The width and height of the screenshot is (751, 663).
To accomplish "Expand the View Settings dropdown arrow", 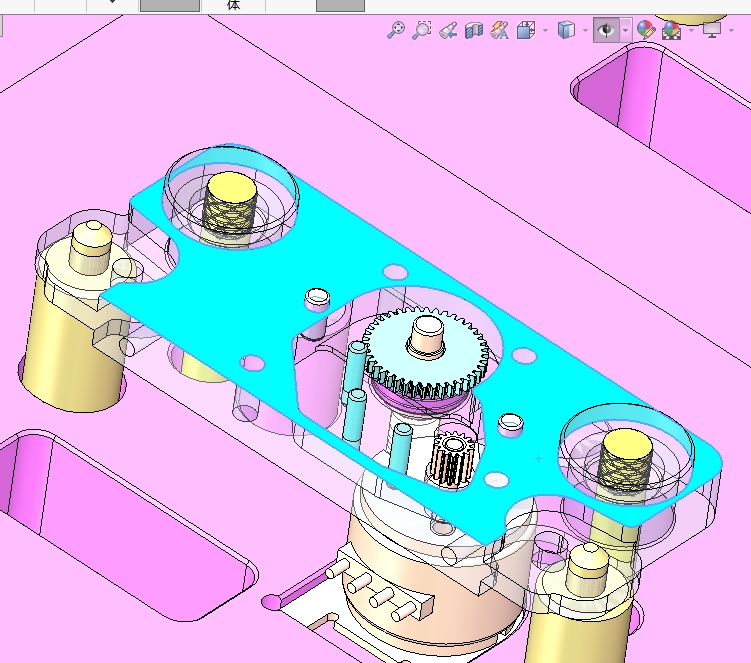I will click(x=731, y=31).
